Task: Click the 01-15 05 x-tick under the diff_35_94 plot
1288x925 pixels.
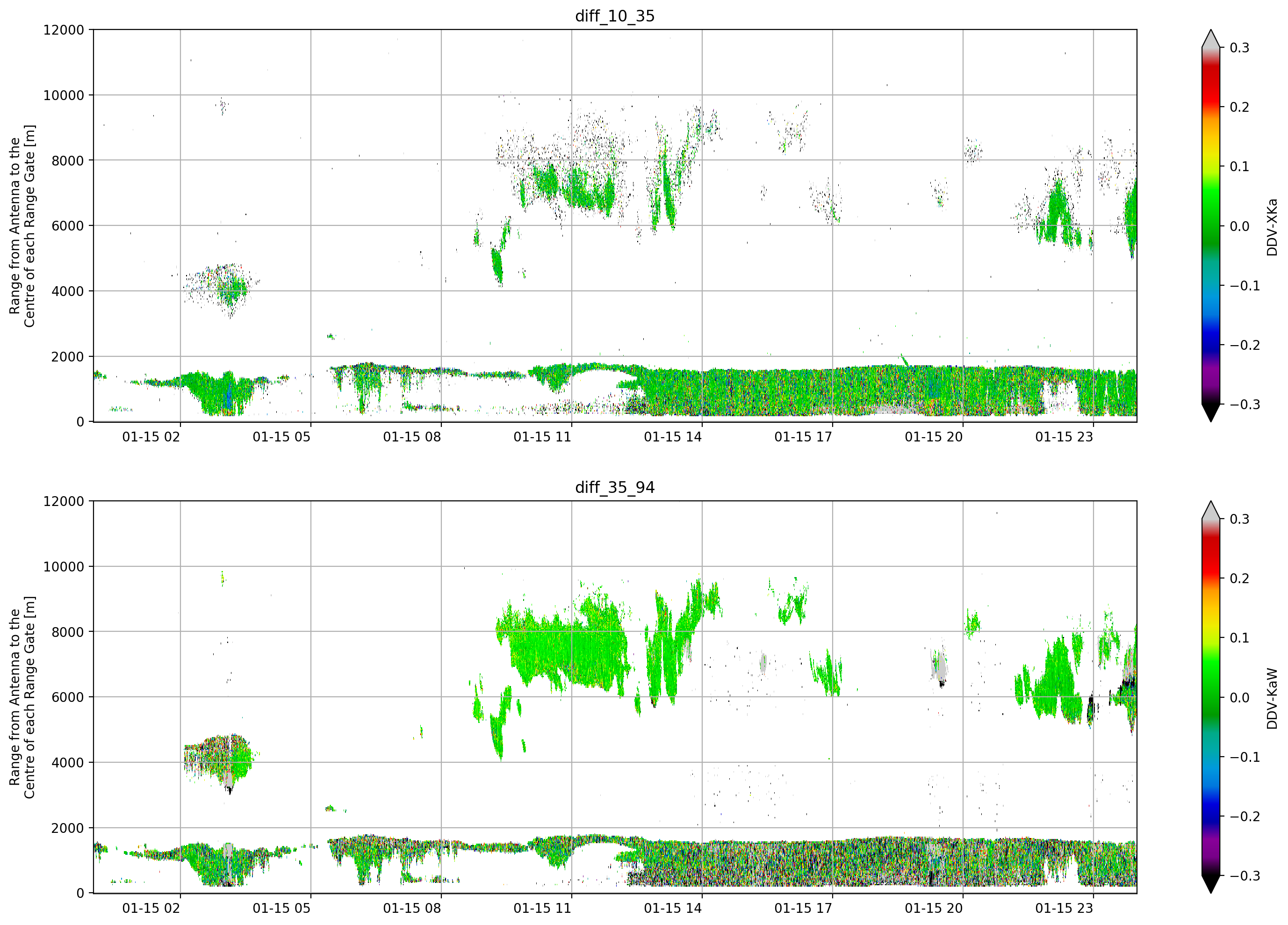Action: tap(282, 909)
